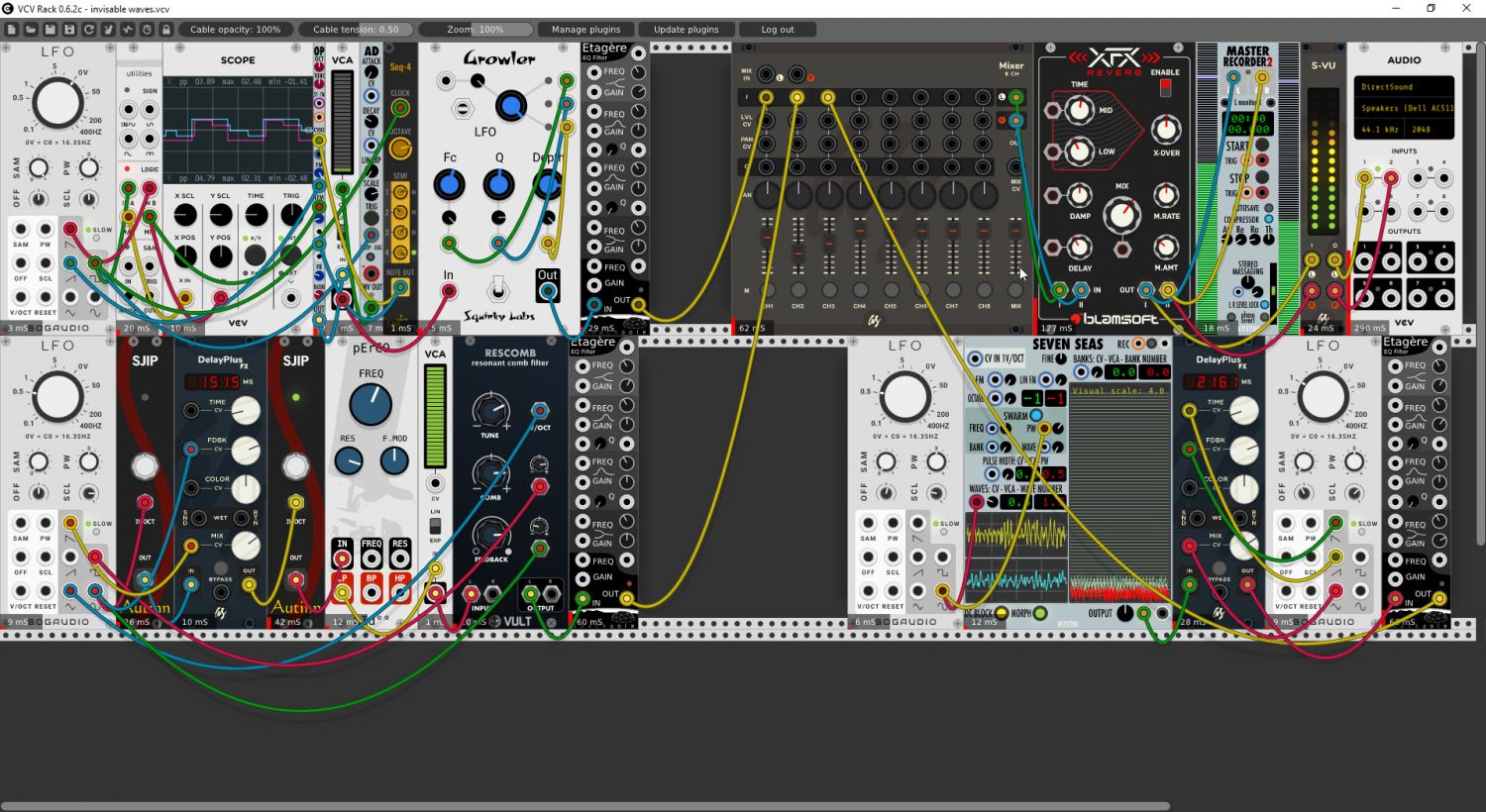Viewport: 1486px width, 812px height.
Task: Mute mixer channel CH3
Action: click(829, 290)
